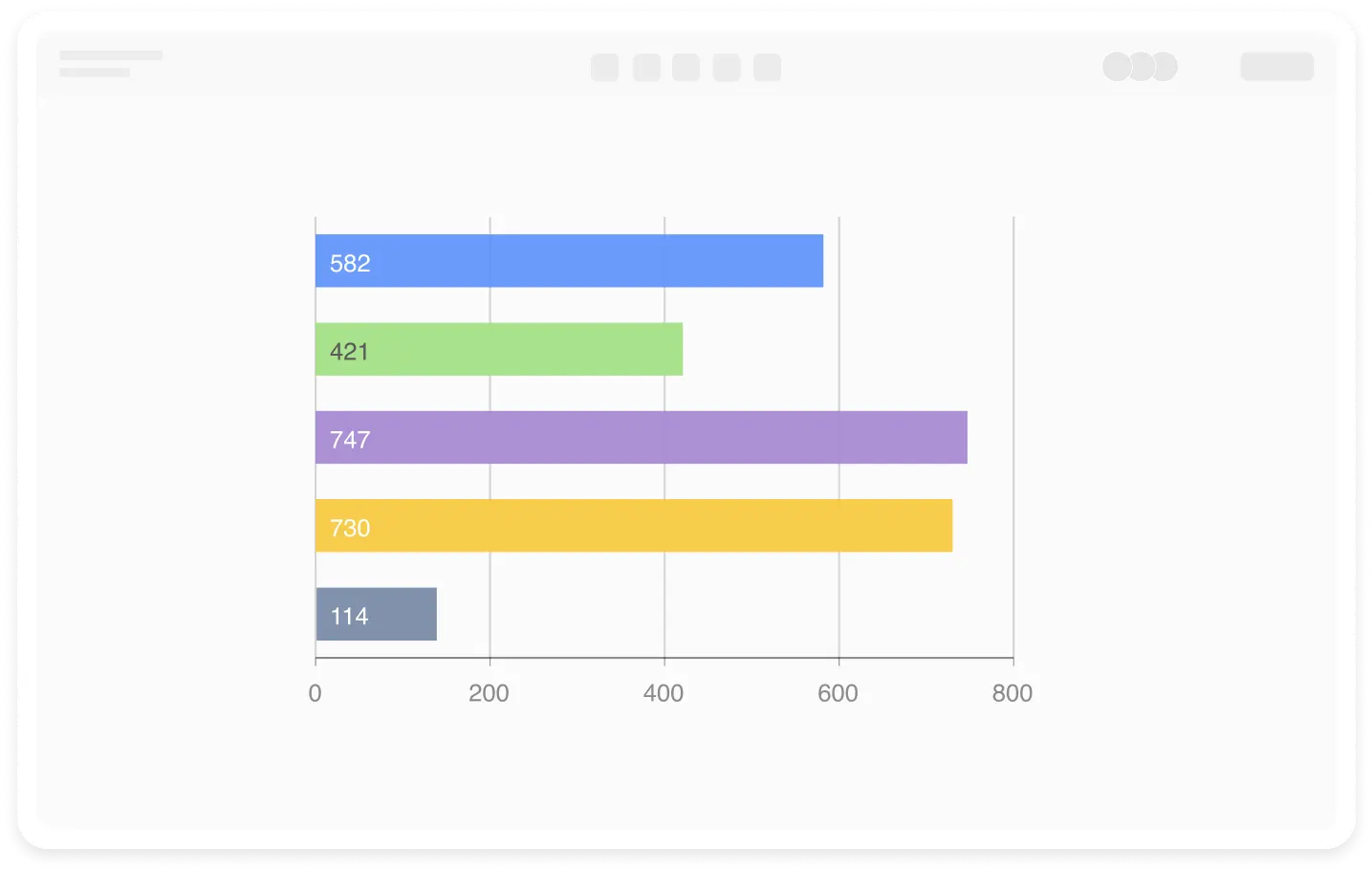Select the middle toolbar square placeholder
The height and width of the screenshot is (871, 1372).
pos(686,68)
